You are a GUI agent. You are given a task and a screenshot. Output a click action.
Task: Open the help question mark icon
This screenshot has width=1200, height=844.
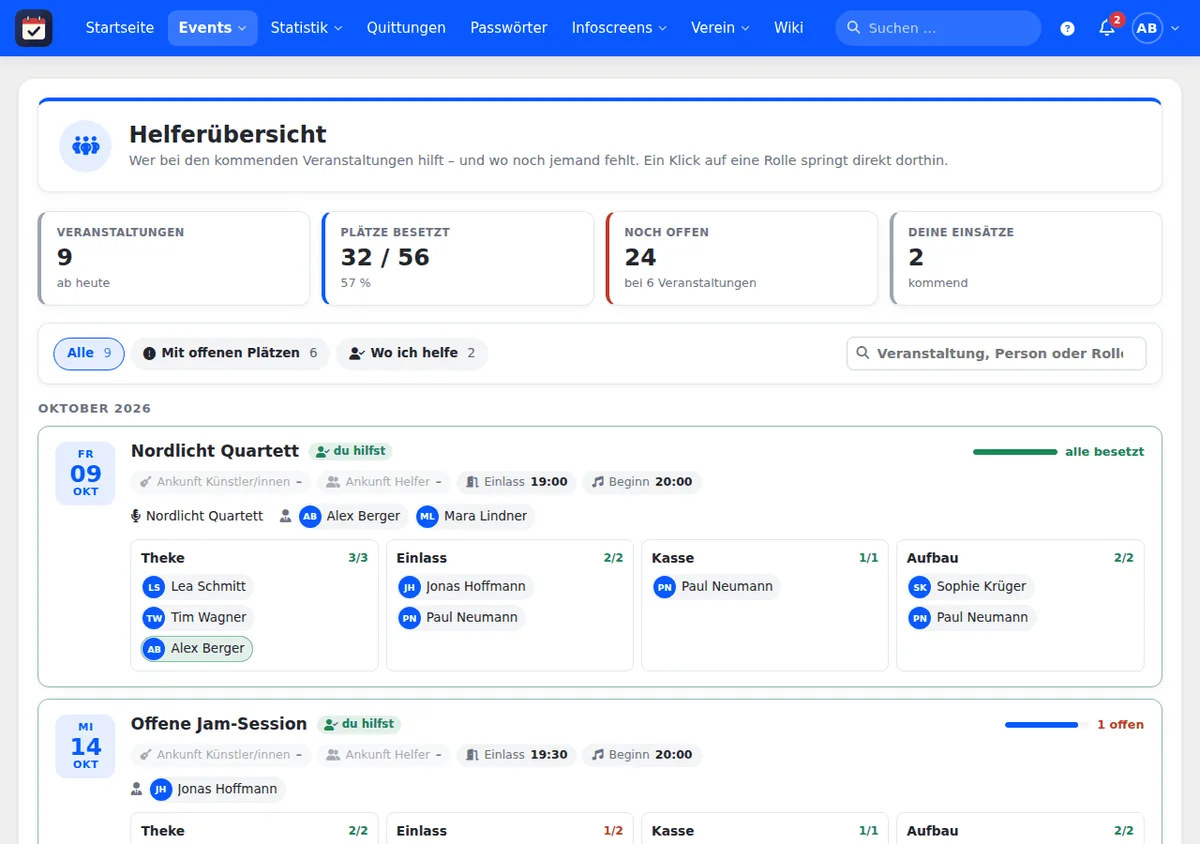[1068, 28]
